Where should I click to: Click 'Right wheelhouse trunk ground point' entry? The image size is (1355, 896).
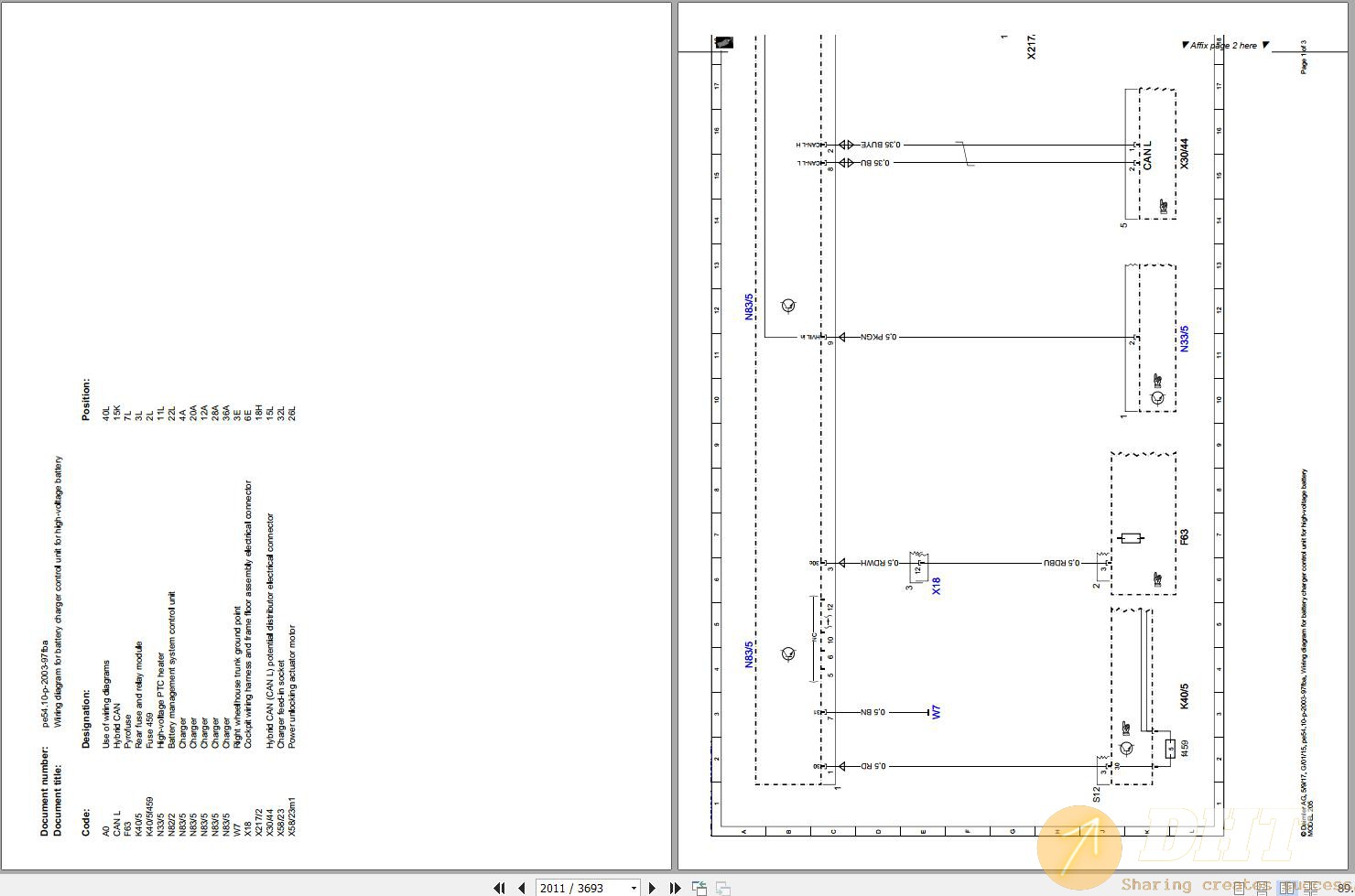pyautogui.click(x=236, y=677)
